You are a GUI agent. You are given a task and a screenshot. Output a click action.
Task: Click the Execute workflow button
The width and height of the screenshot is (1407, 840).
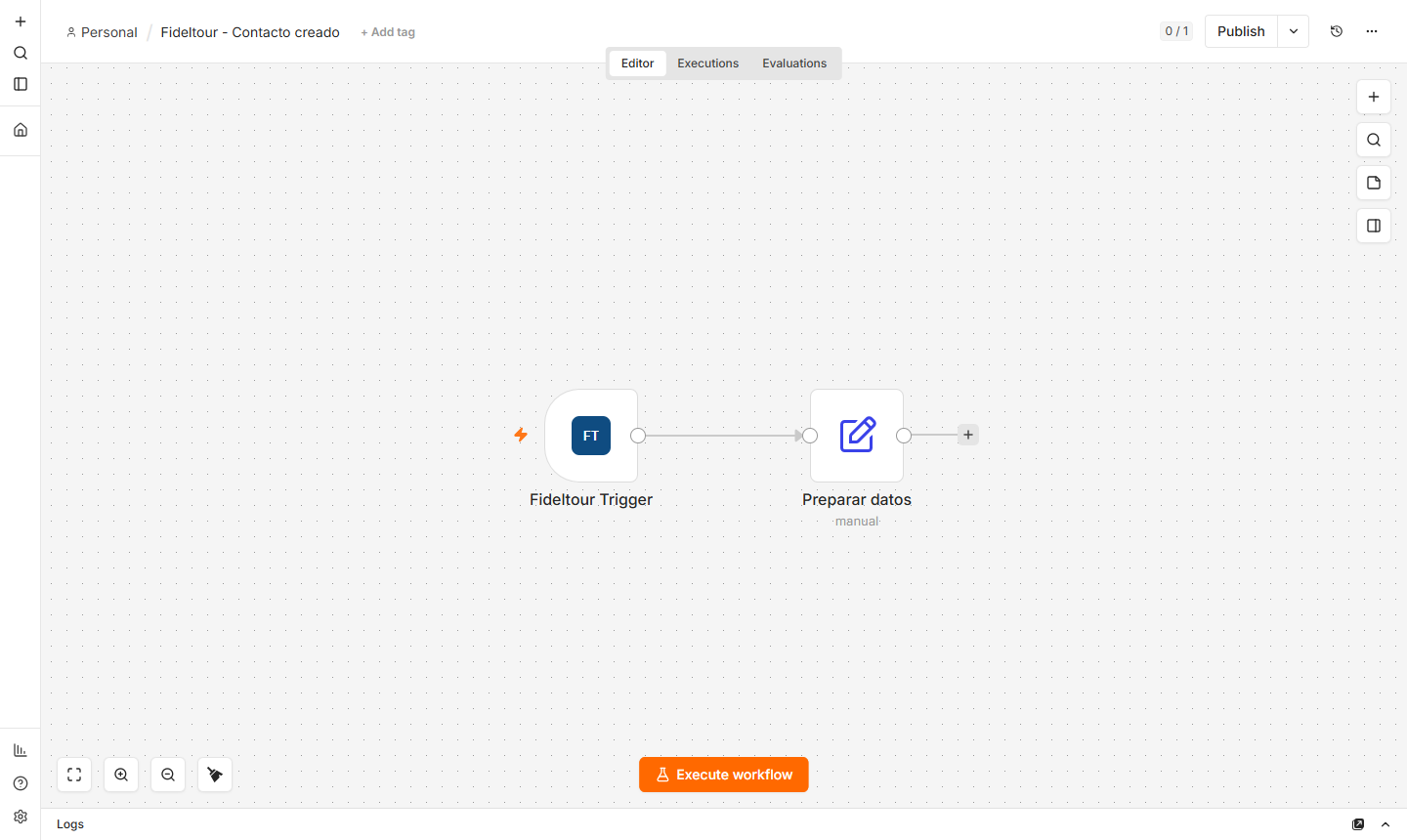[724, 775]
